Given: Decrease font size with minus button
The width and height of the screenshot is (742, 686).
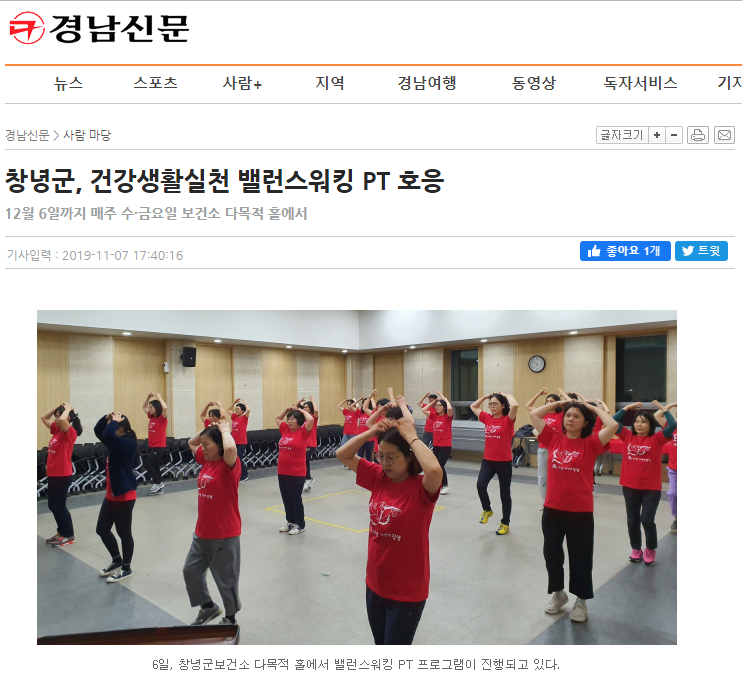Looking at the screenshot, I should coord(674,135).
